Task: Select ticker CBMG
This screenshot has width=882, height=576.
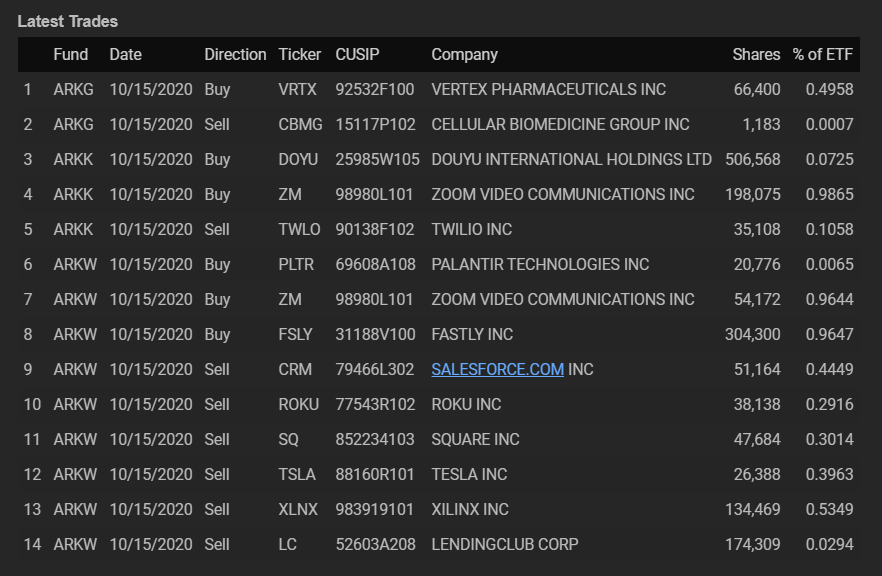Action: point(300,124)
